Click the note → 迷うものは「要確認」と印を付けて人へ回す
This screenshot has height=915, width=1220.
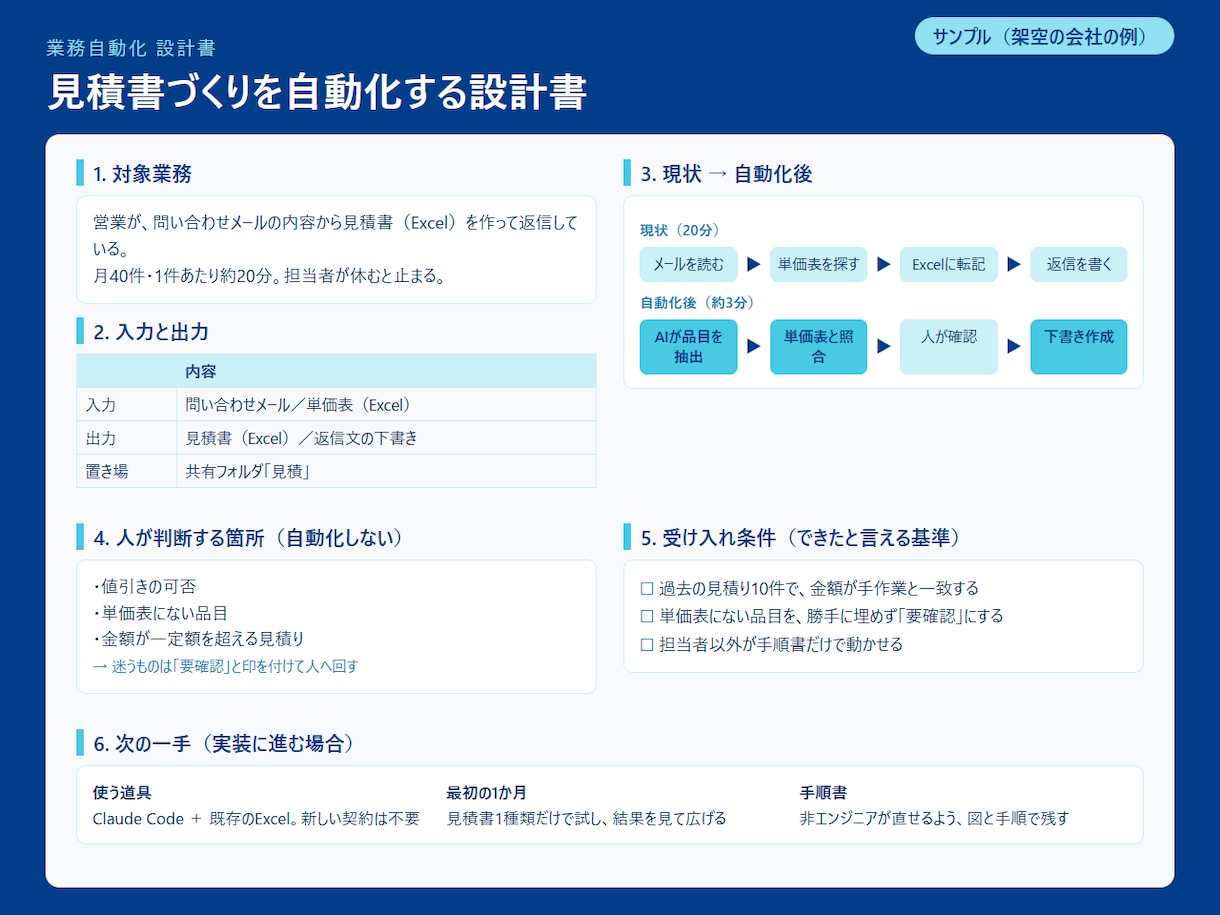pos(225,666)
